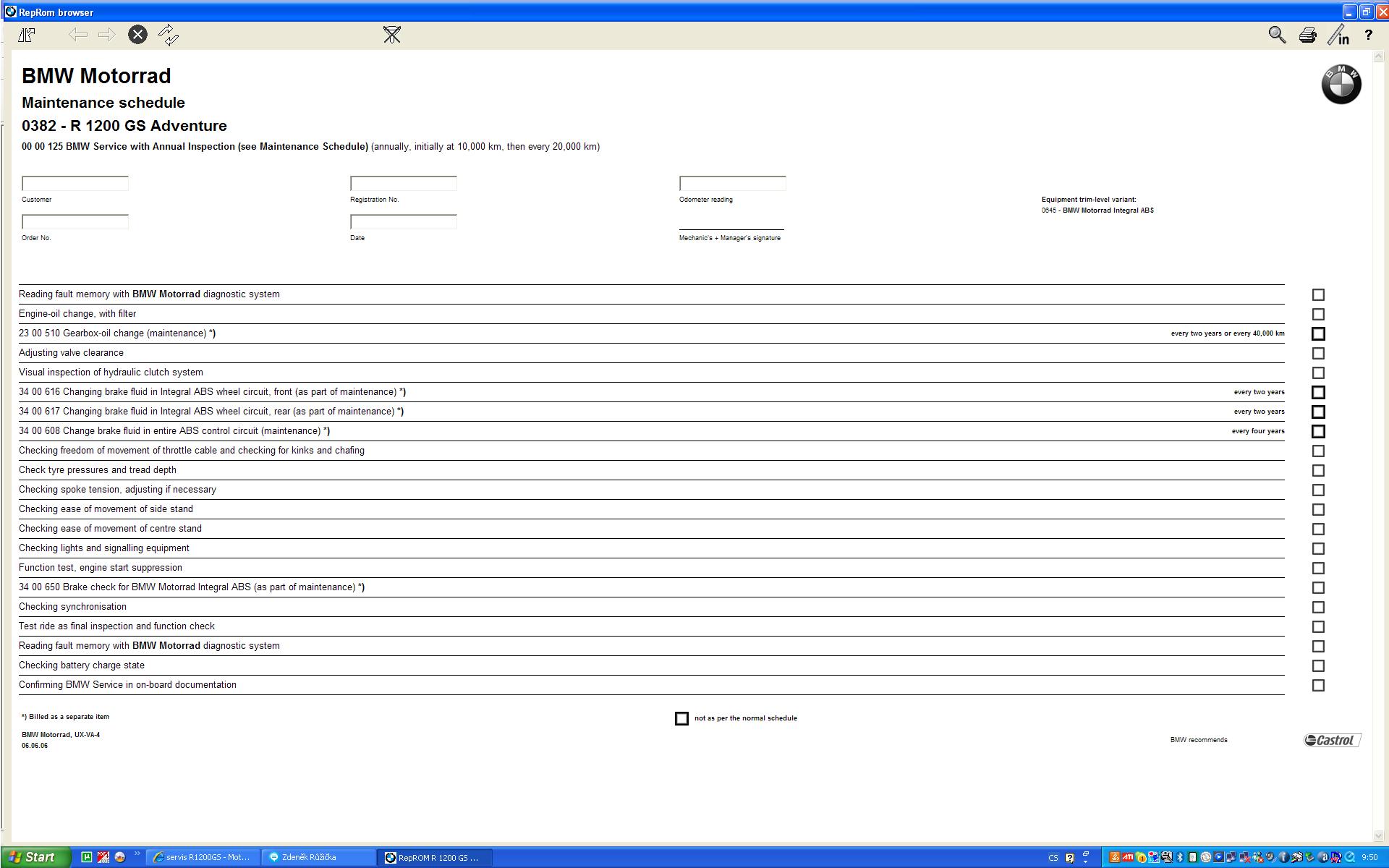Check the Gearbox-oil change checkbox

[x=1318, y=334]
